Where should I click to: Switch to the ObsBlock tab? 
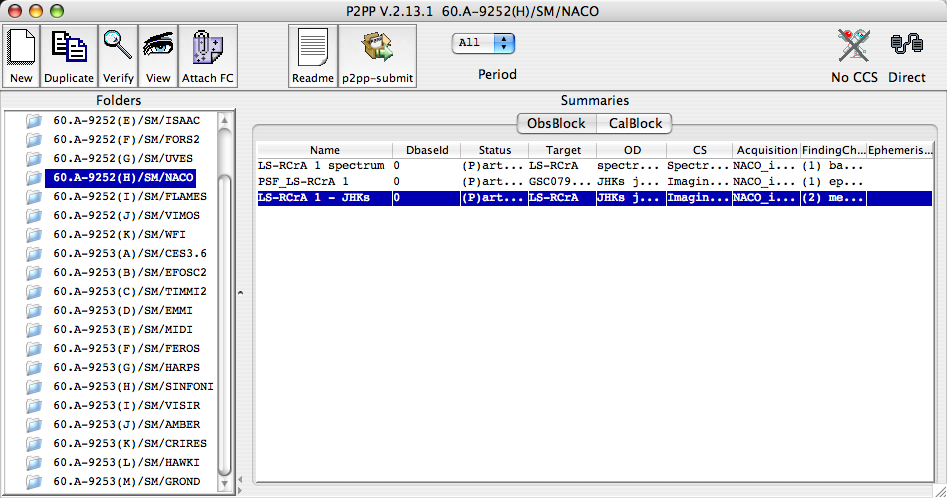tap(556, 123)
